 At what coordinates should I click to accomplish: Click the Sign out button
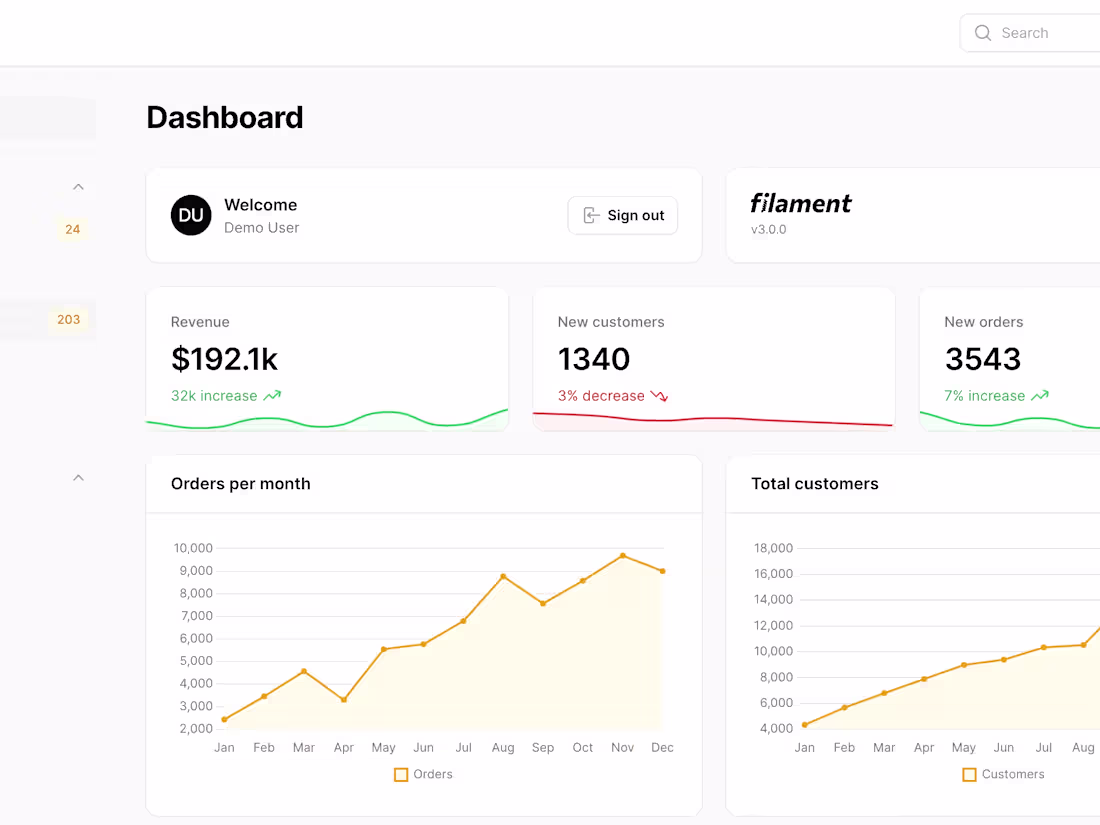click(622, 215)
